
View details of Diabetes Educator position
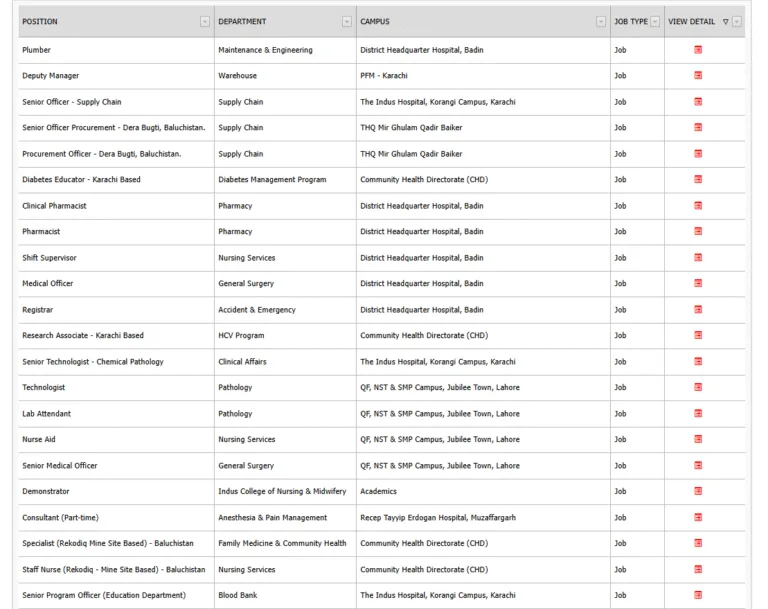pyautogui.click(x=698, y=180)
